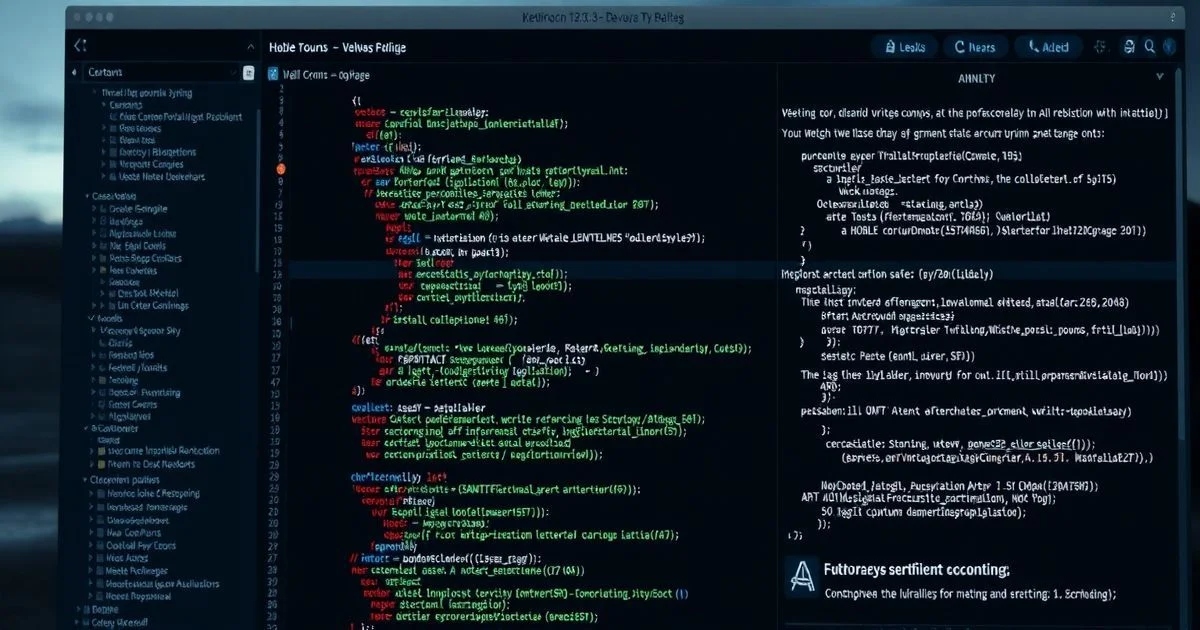Click the small square icon beside Certans
1200x630 pixels.
click(x=248, y=73)
